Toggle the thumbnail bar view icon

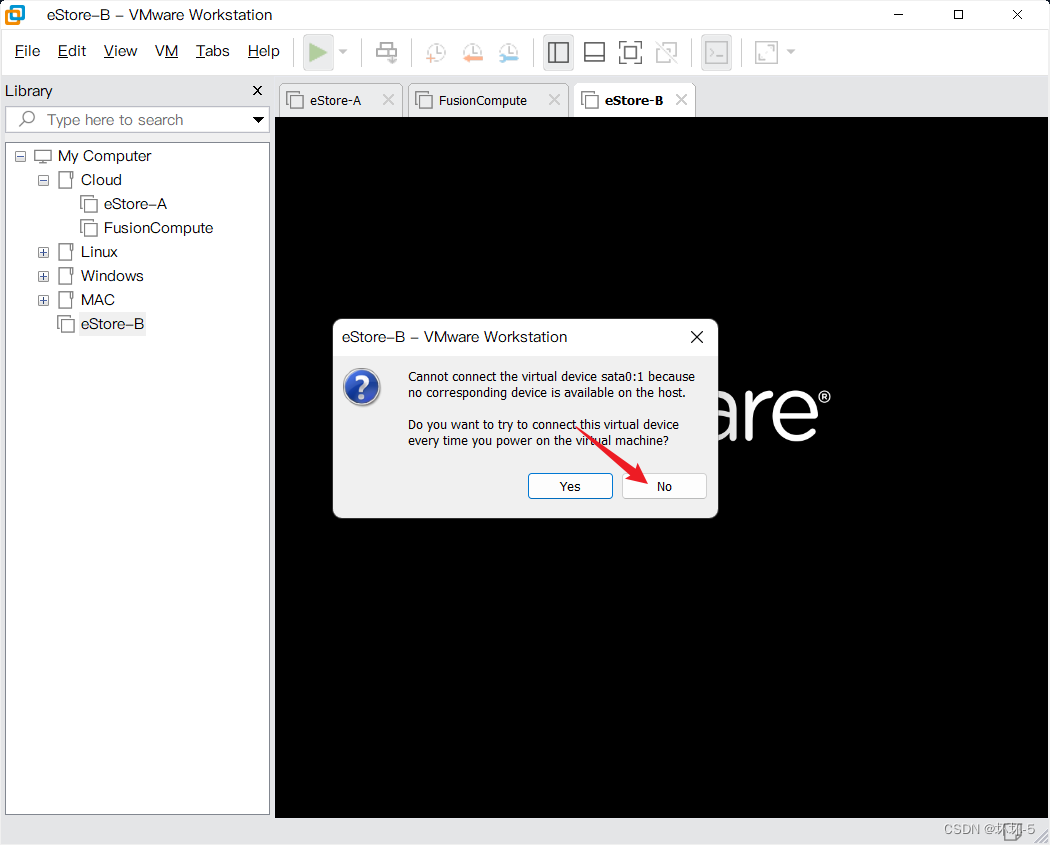(594, 52)
